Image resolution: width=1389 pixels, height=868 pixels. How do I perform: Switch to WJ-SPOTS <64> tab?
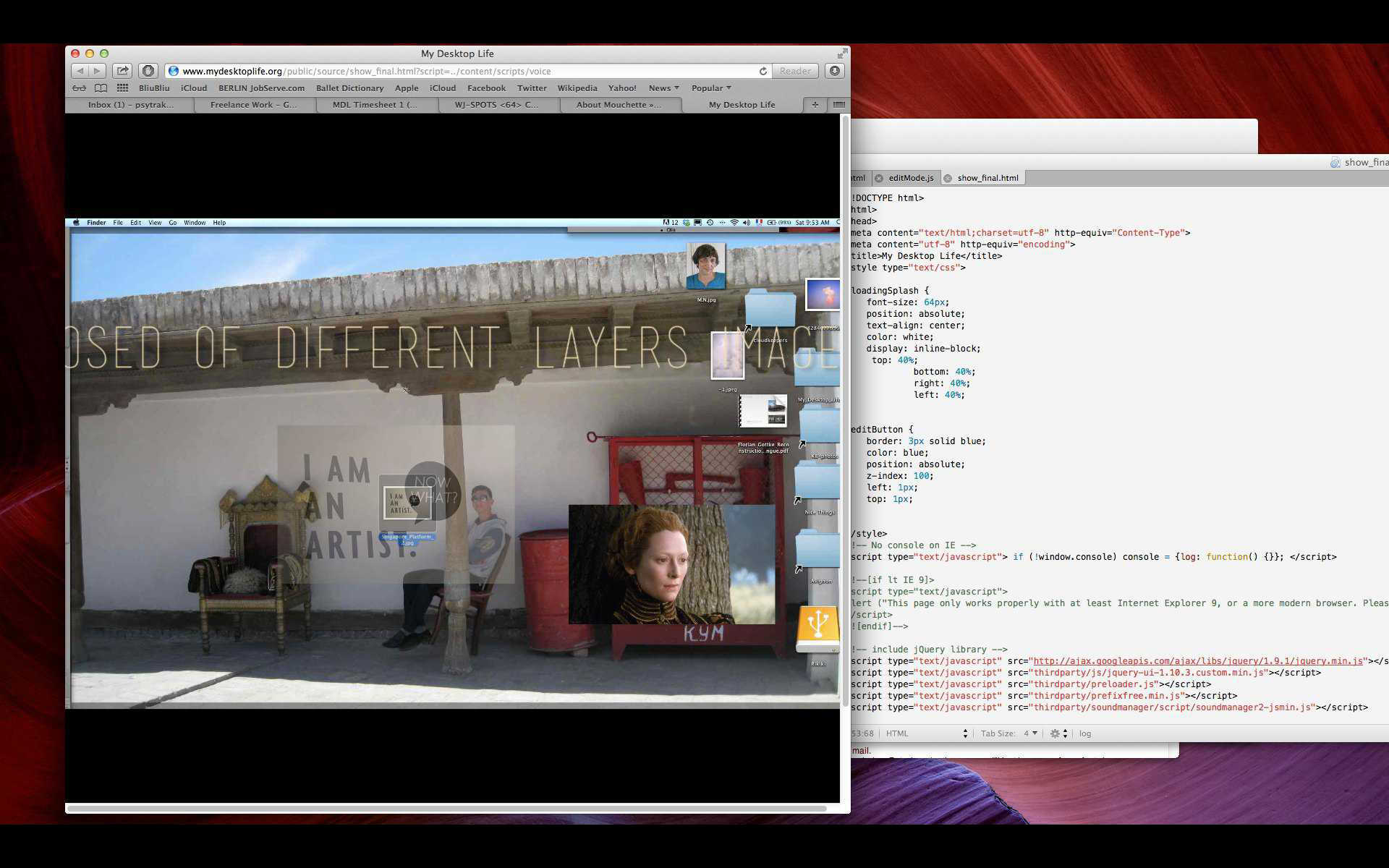click(496, 105)
